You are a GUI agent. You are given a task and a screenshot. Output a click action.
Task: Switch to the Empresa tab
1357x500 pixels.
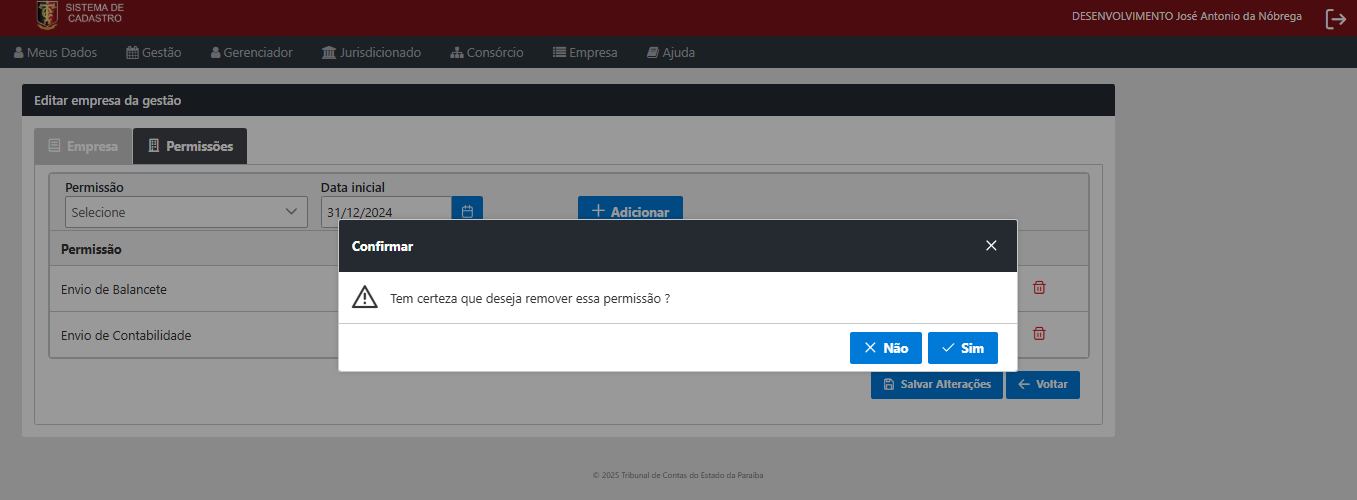(x=83, y=146)
